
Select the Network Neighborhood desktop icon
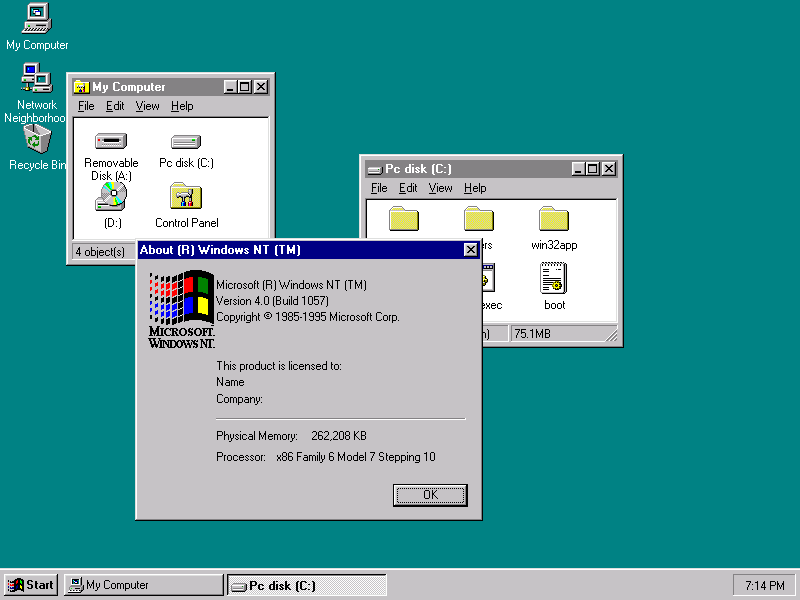[x=35, y=93]
